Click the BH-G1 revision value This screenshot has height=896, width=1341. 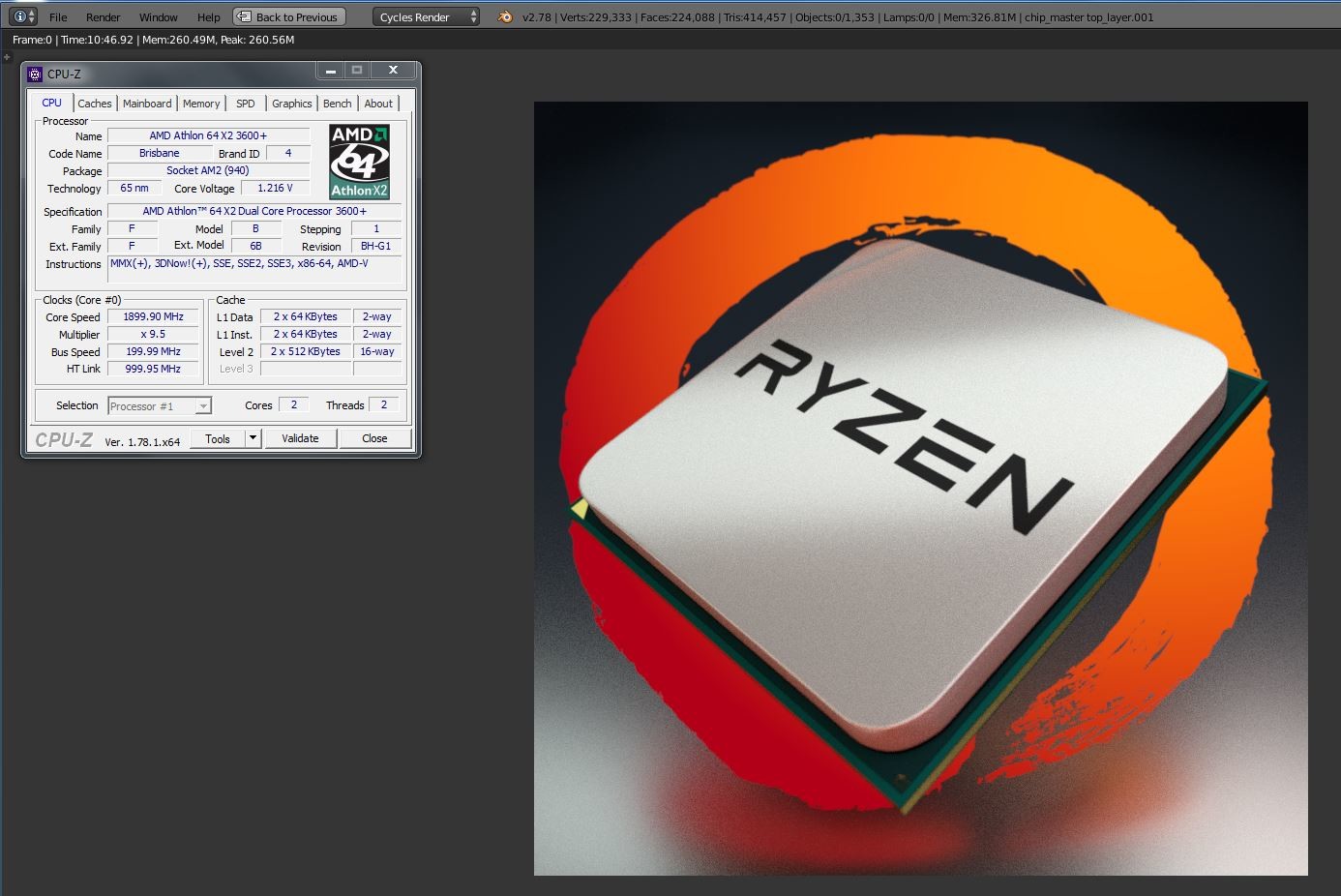coord(376,246)
